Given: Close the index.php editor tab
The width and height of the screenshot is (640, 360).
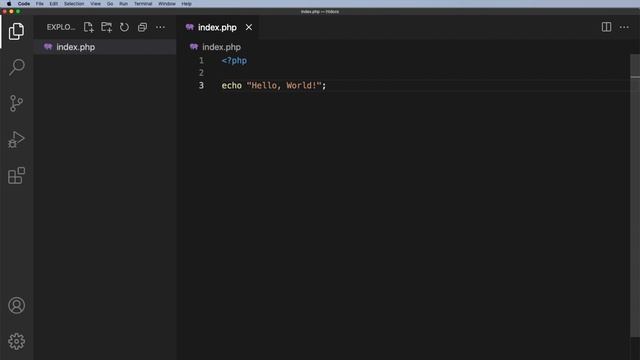Looking at the screenshot, I should [x=249, y=27].
